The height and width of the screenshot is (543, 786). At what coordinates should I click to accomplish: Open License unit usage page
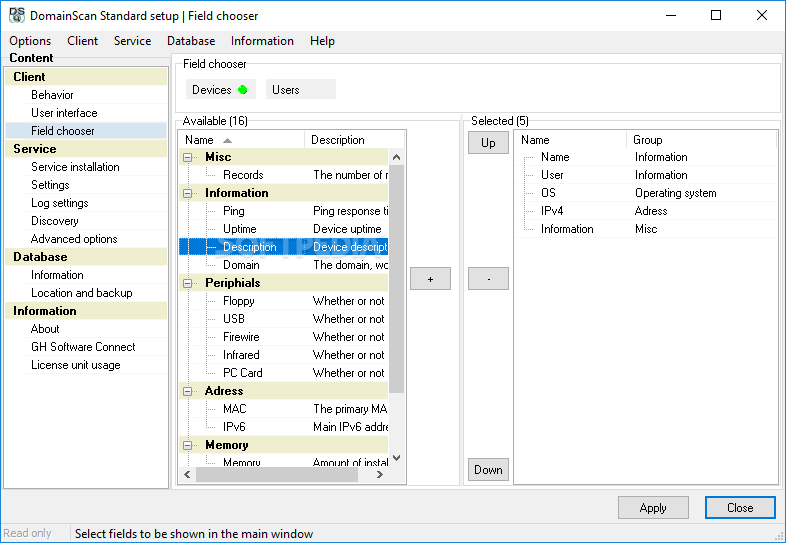(x=76, y=365)
